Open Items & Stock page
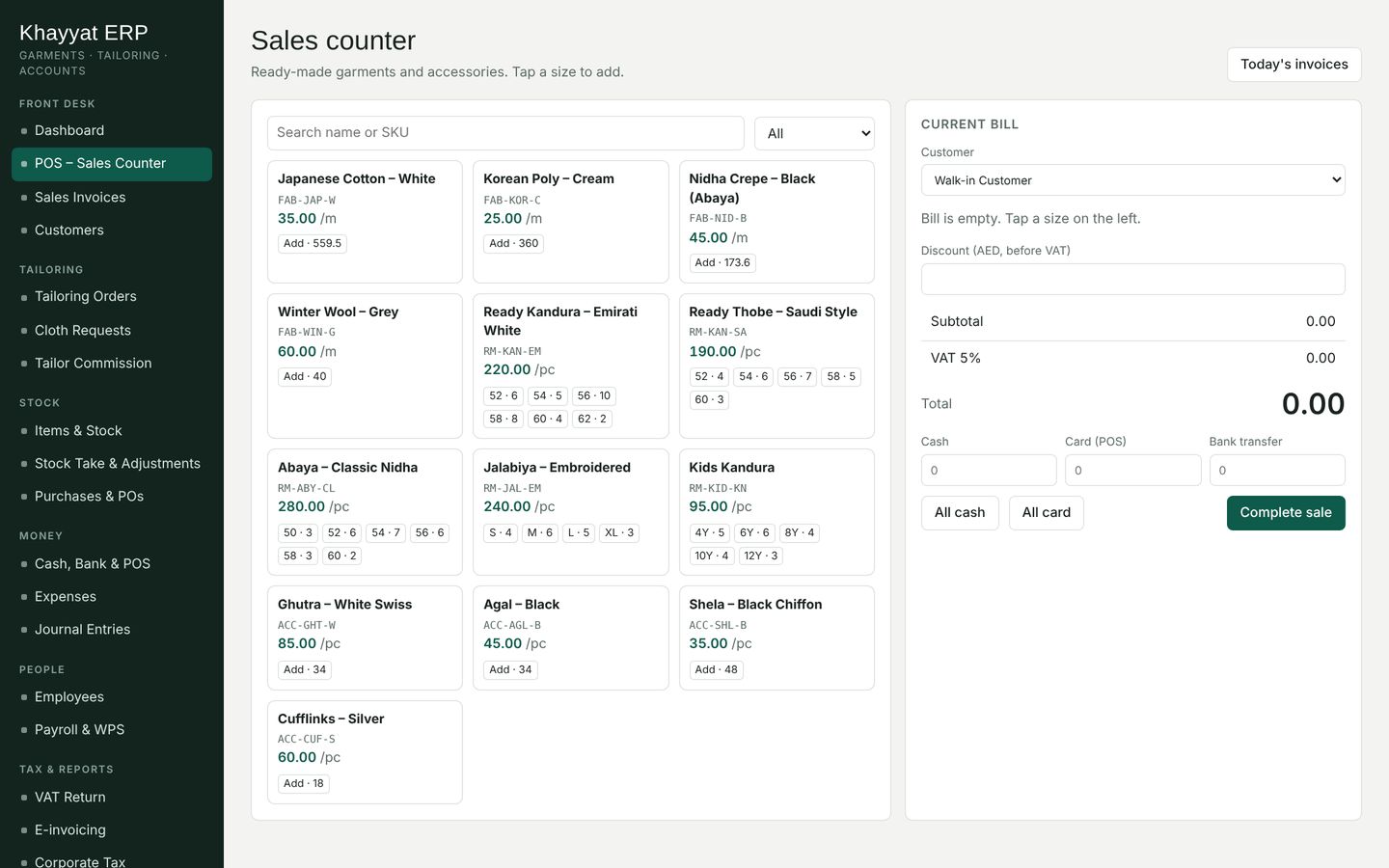 coord(112,430)
